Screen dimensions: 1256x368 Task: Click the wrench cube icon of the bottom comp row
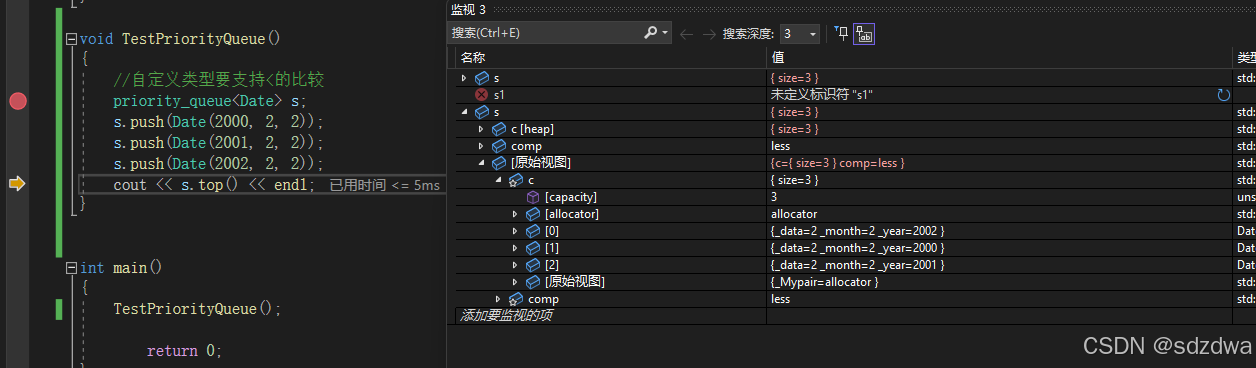(516, 299)
